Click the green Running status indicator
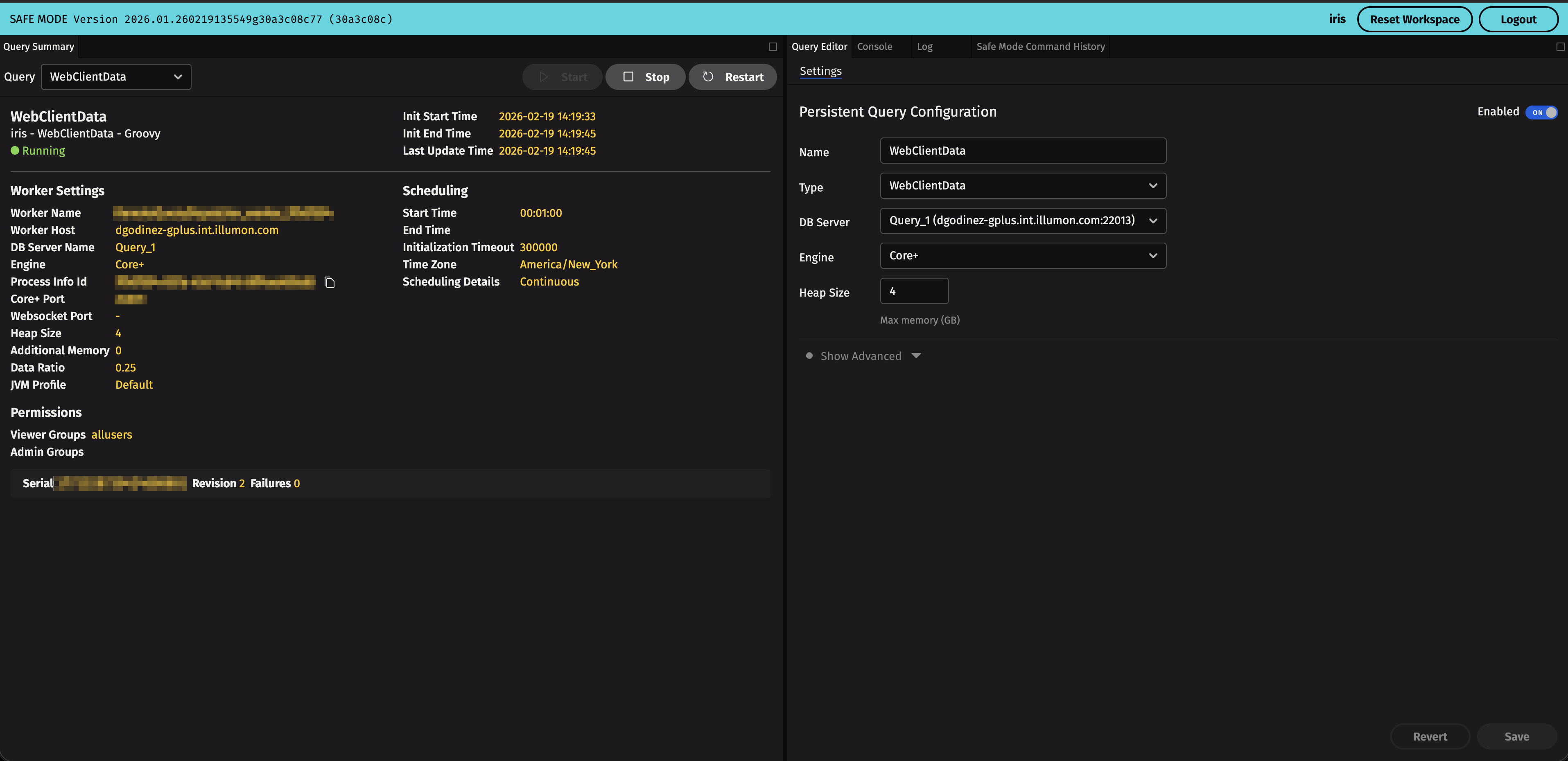The width and height of the screenshot is (1568, 761). point(15,151)
